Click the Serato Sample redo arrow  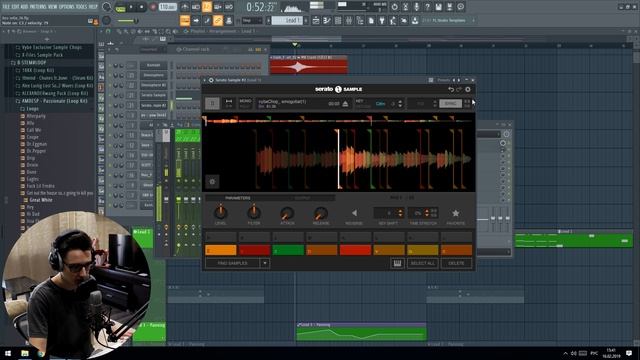tap(459, 89)
